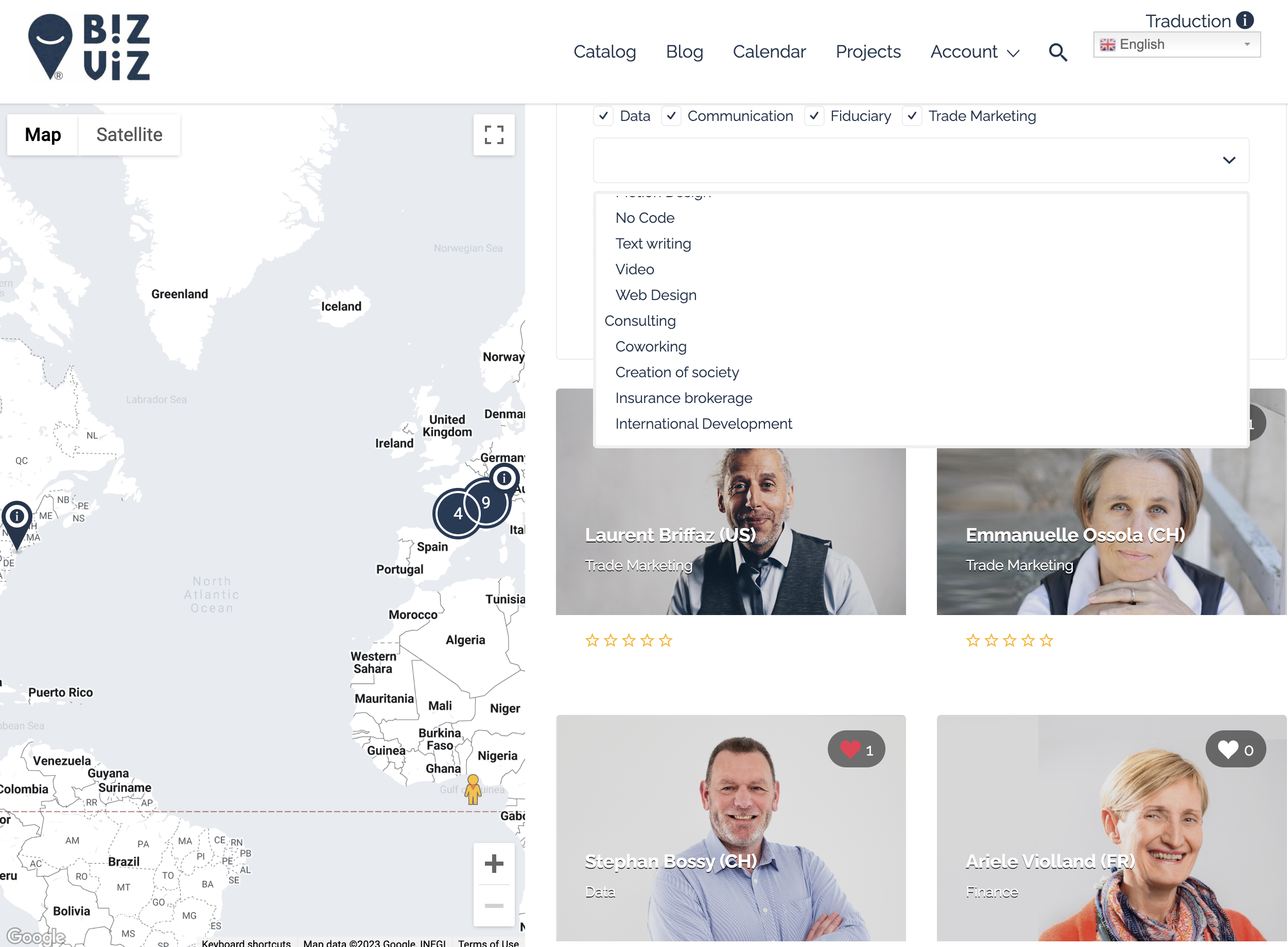Open the English language dropdown
The image size is (1288, 947).
1176,44
